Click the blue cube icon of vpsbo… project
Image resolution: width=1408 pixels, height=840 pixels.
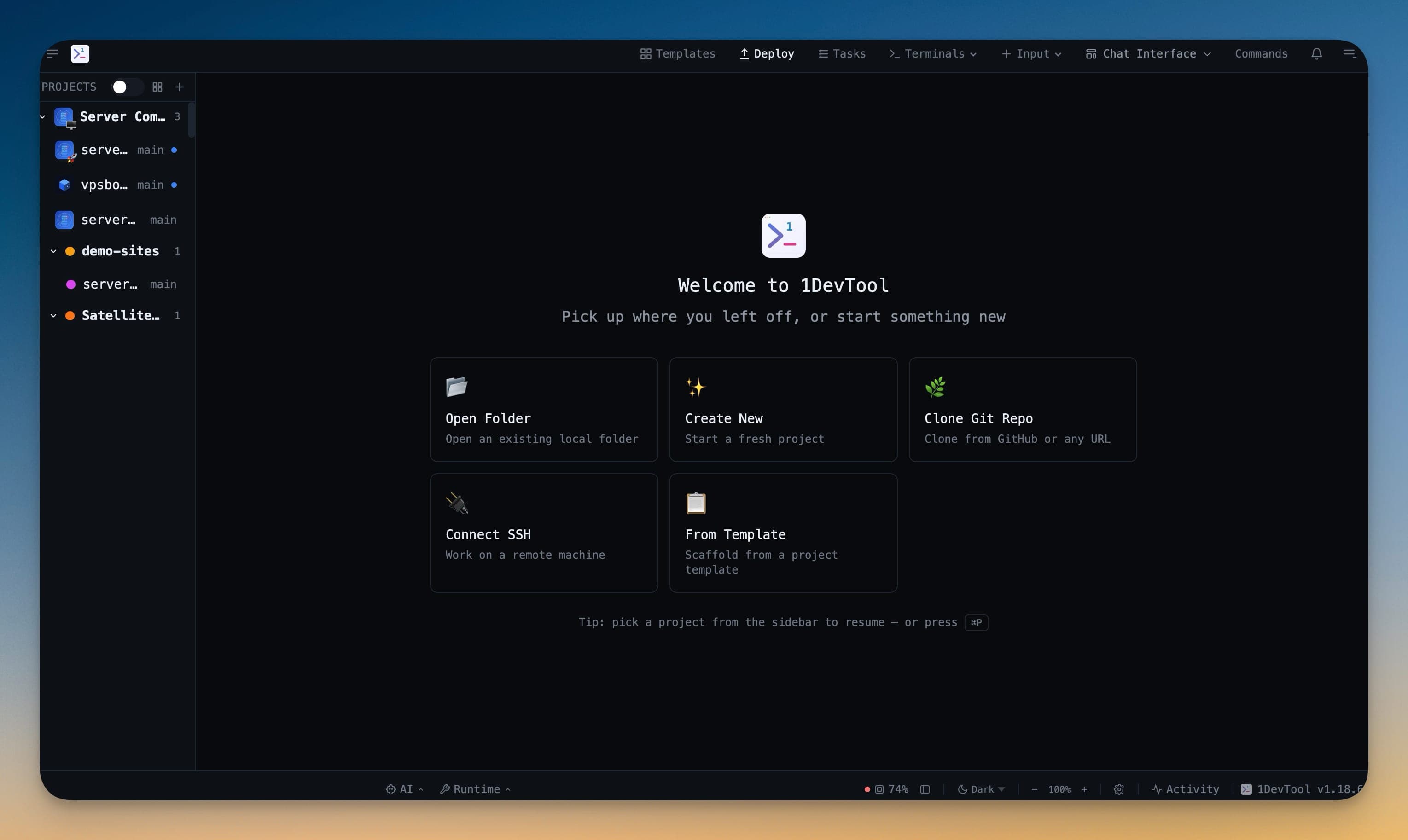(x=64, y=185)
